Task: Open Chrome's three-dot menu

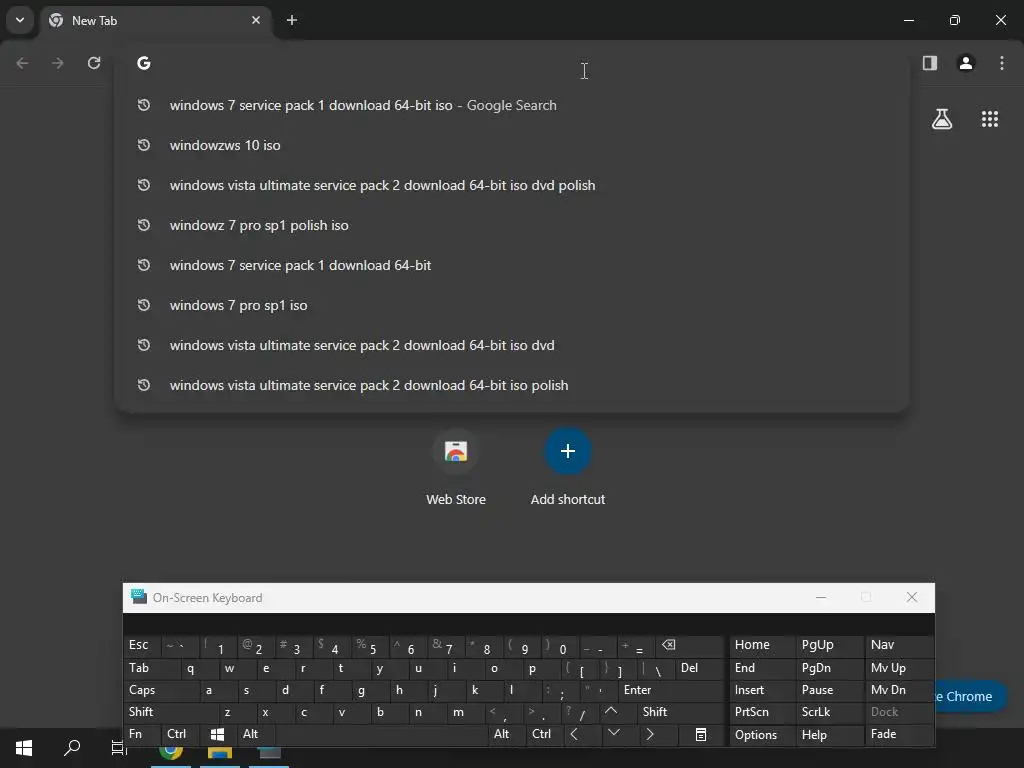Action: pos(1002,63)
